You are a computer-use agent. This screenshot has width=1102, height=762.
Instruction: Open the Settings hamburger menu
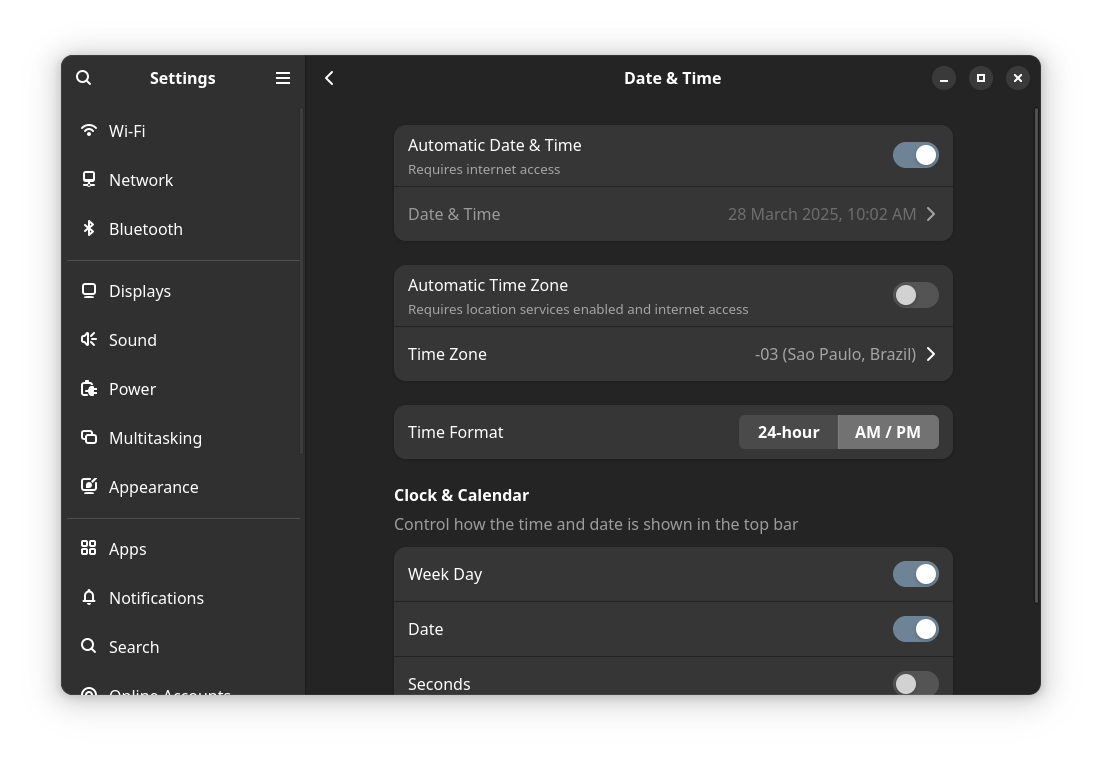283,78
